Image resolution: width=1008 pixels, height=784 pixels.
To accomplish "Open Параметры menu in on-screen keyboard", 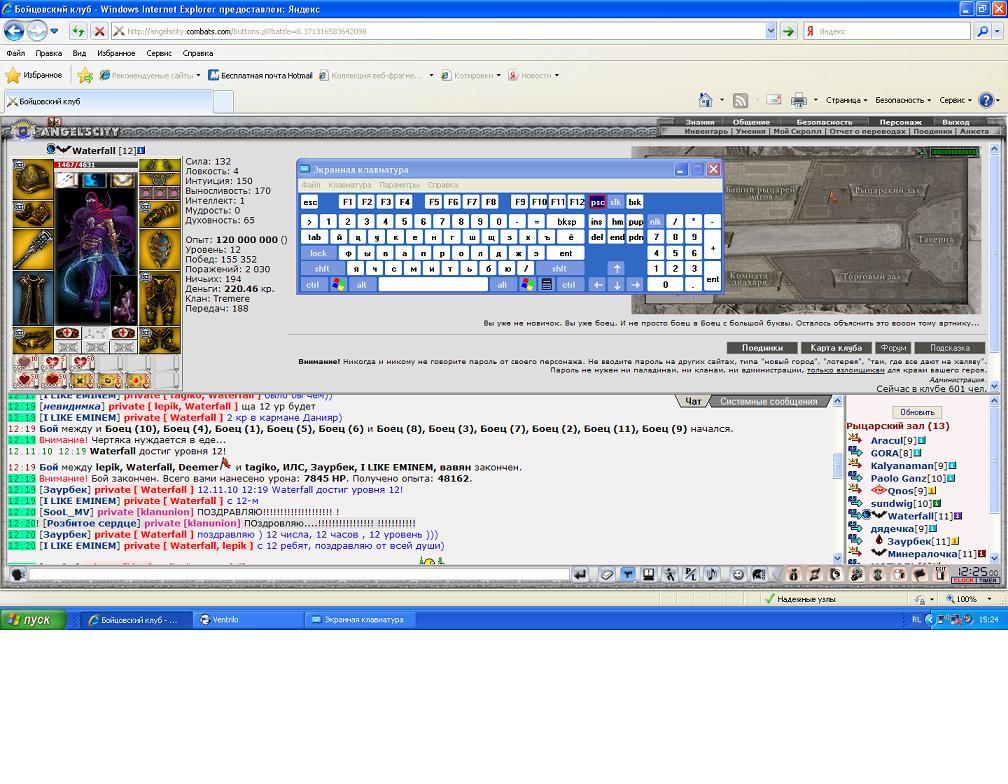I will [x=399, y=184].
